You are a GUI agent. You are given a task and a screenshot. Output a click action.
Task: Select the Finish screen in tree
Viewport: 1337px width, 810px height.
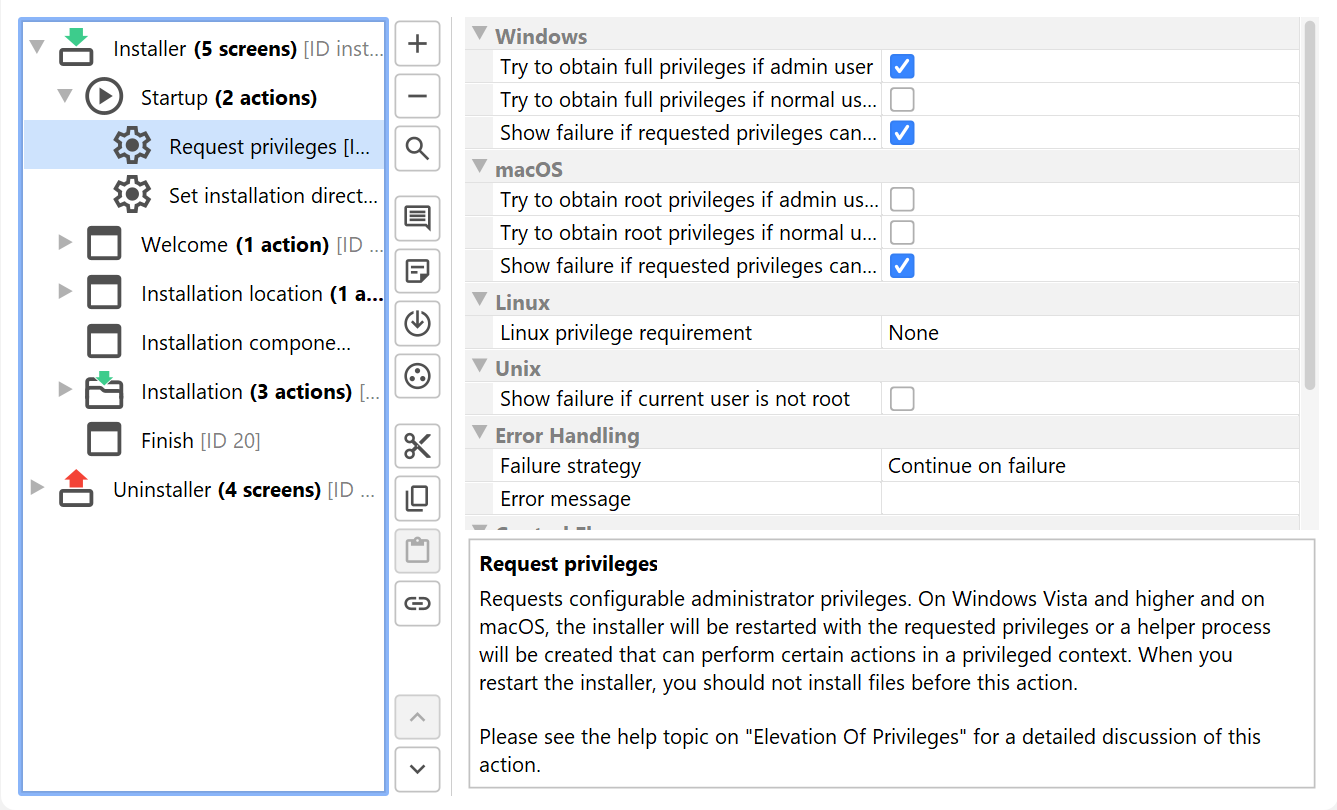pos(167,441)
